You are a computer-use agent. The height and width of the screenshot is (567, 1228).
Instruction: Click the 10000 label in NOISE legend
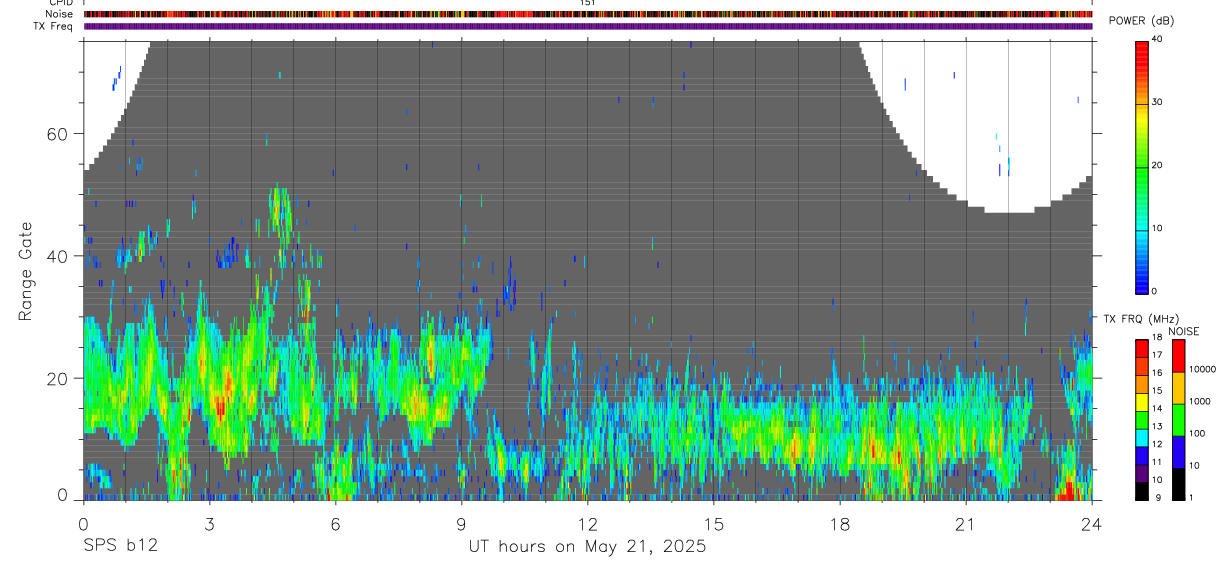(1202, 369)
